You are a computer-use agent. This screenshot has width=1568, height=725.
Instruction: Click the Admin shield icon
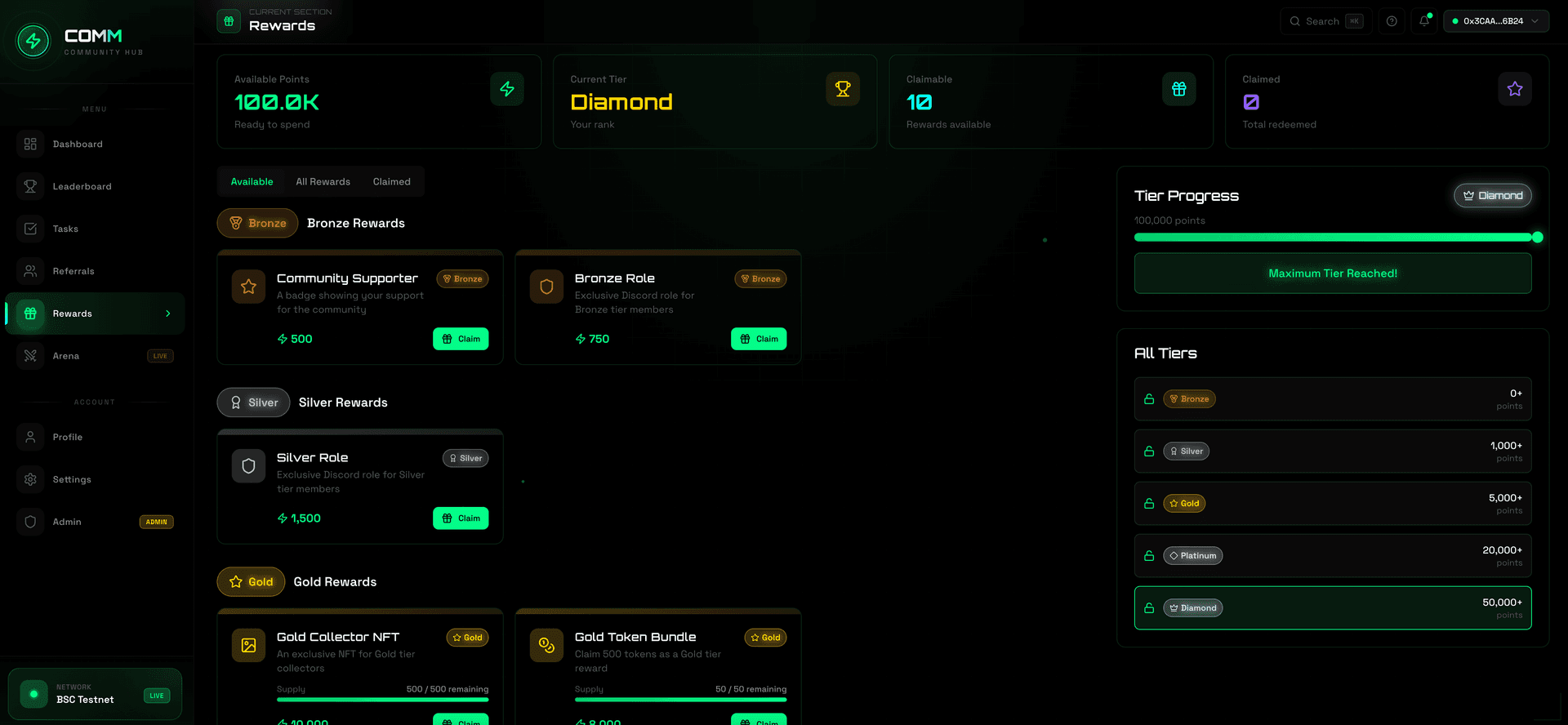tap(30, 522)
